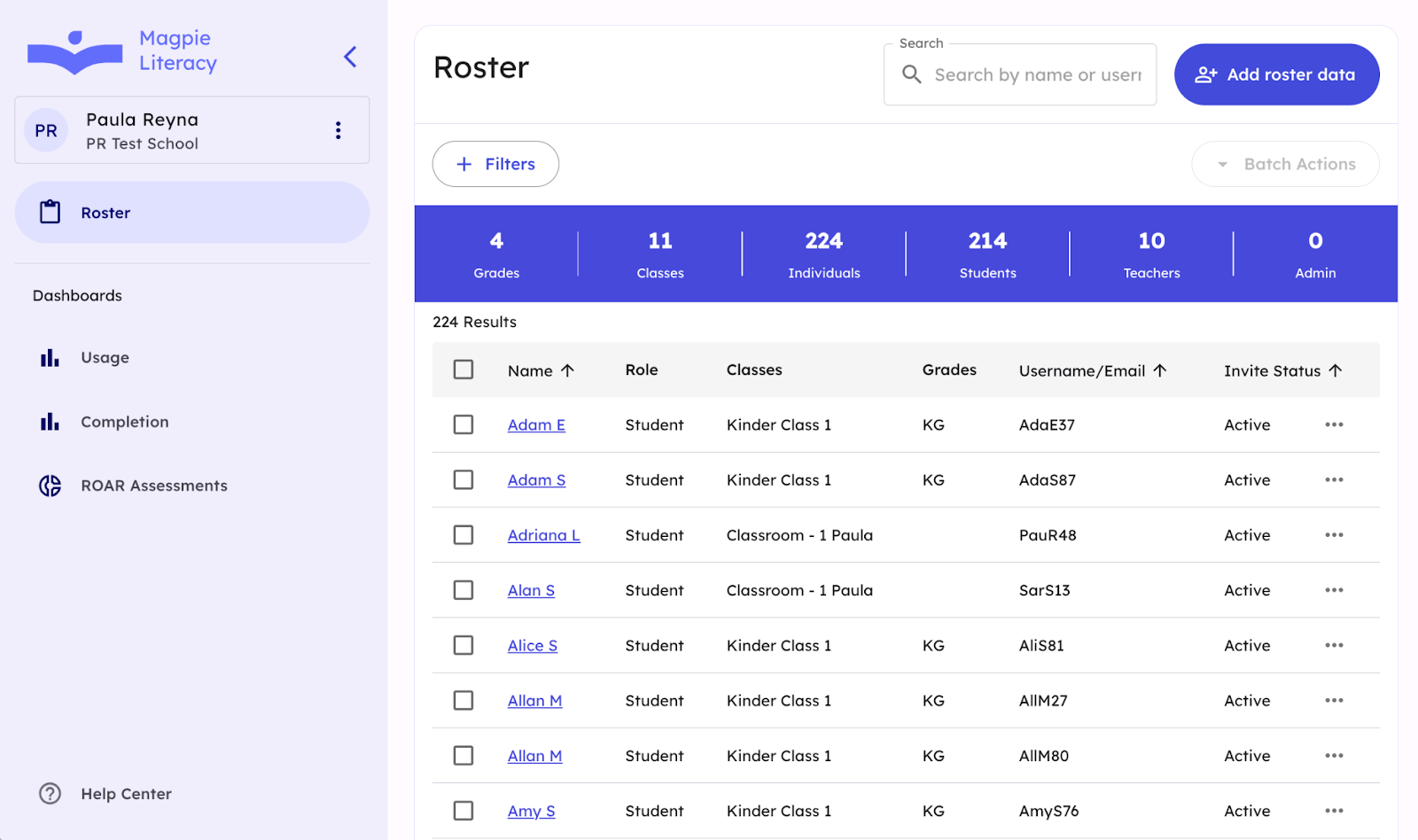Image resolution: width=1418 pixels, height=840 pixels.
Task: Open the Alan S student link
Action: (x=531, y=591)
